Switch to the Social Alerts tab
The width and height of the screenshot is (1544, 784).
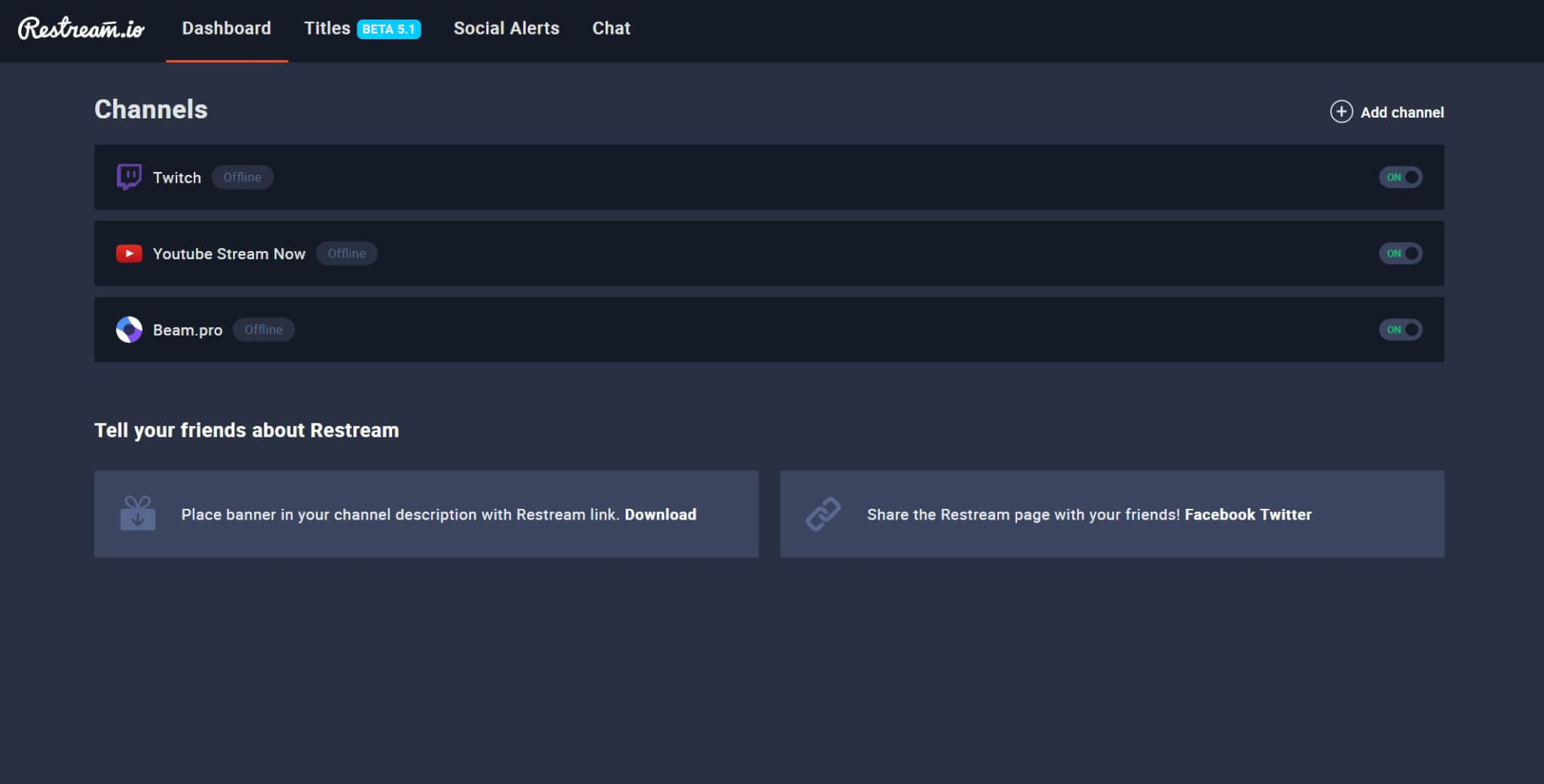(x=507, y=29)
